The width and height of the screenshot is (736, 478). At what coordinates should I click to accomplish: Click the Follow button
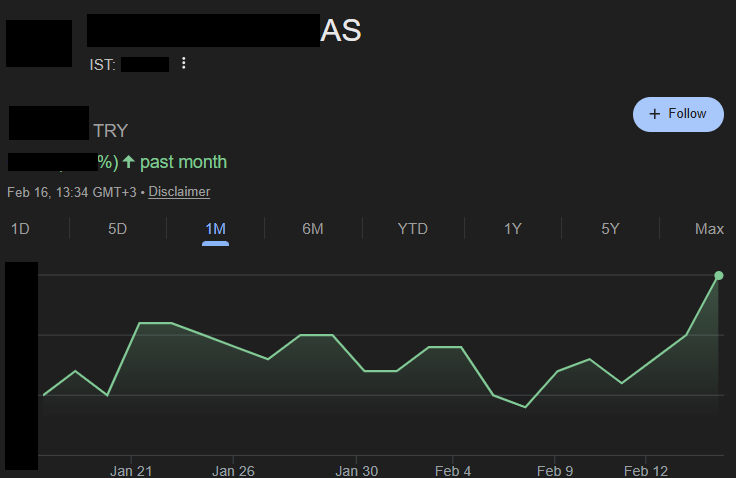[678, 114]
